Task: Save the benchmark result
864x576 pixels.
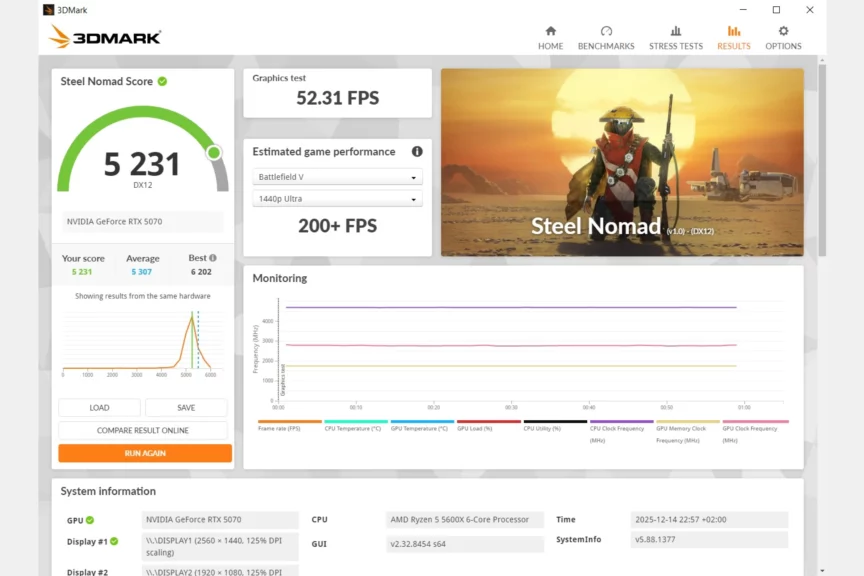Action: click(186, 408)
